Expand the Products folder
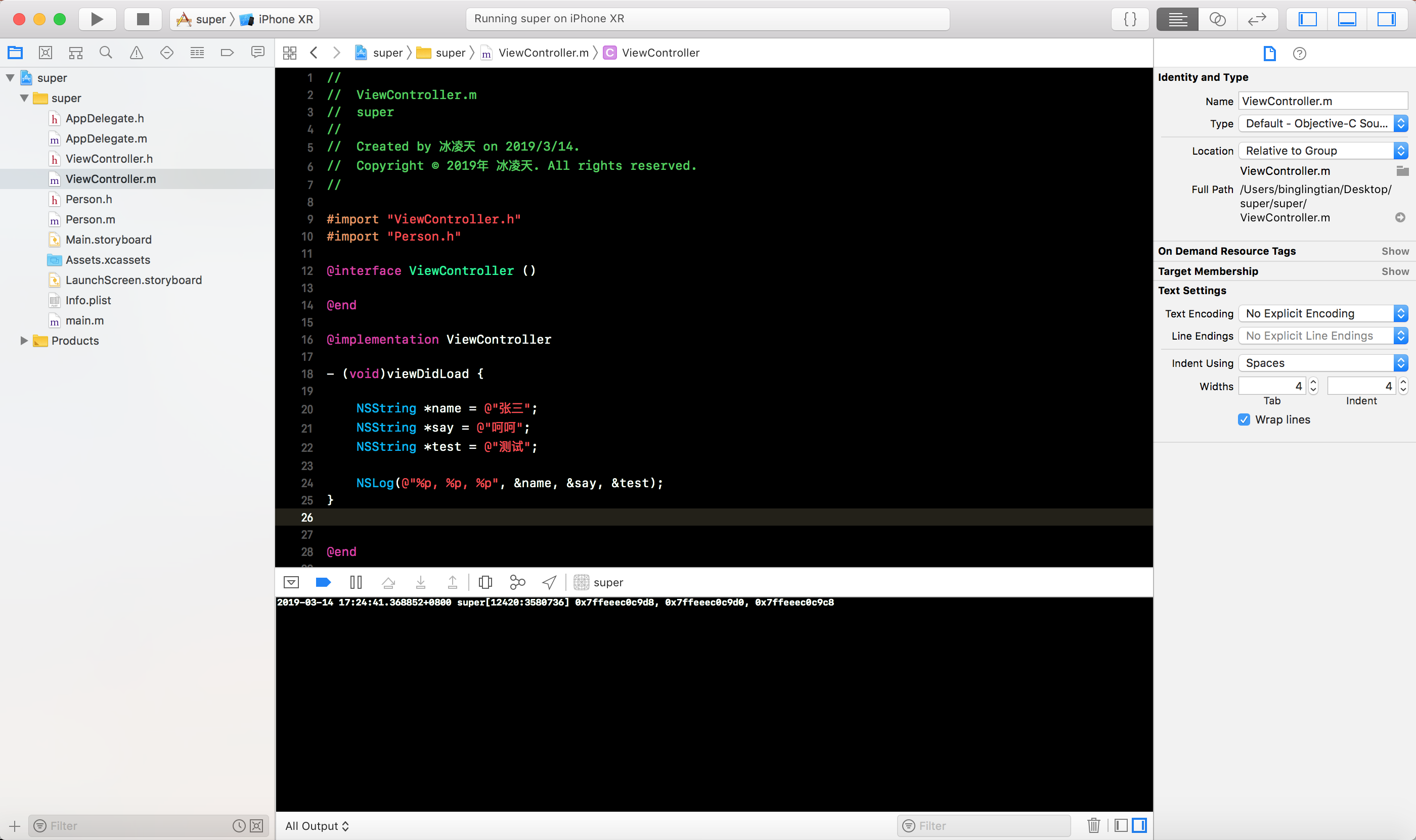The width and height of the screenshot is (1416, 840). coord(24,340)
